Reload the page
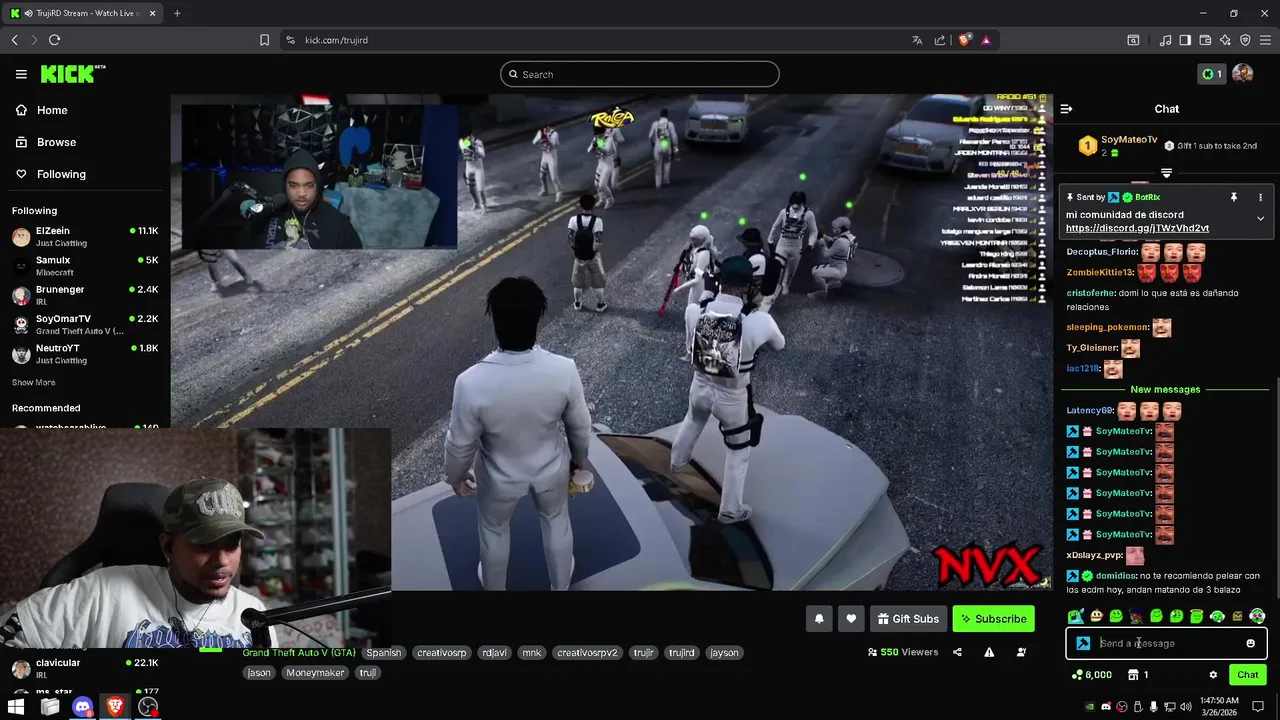Viewport: 1280px width, 720px height. 54,40
